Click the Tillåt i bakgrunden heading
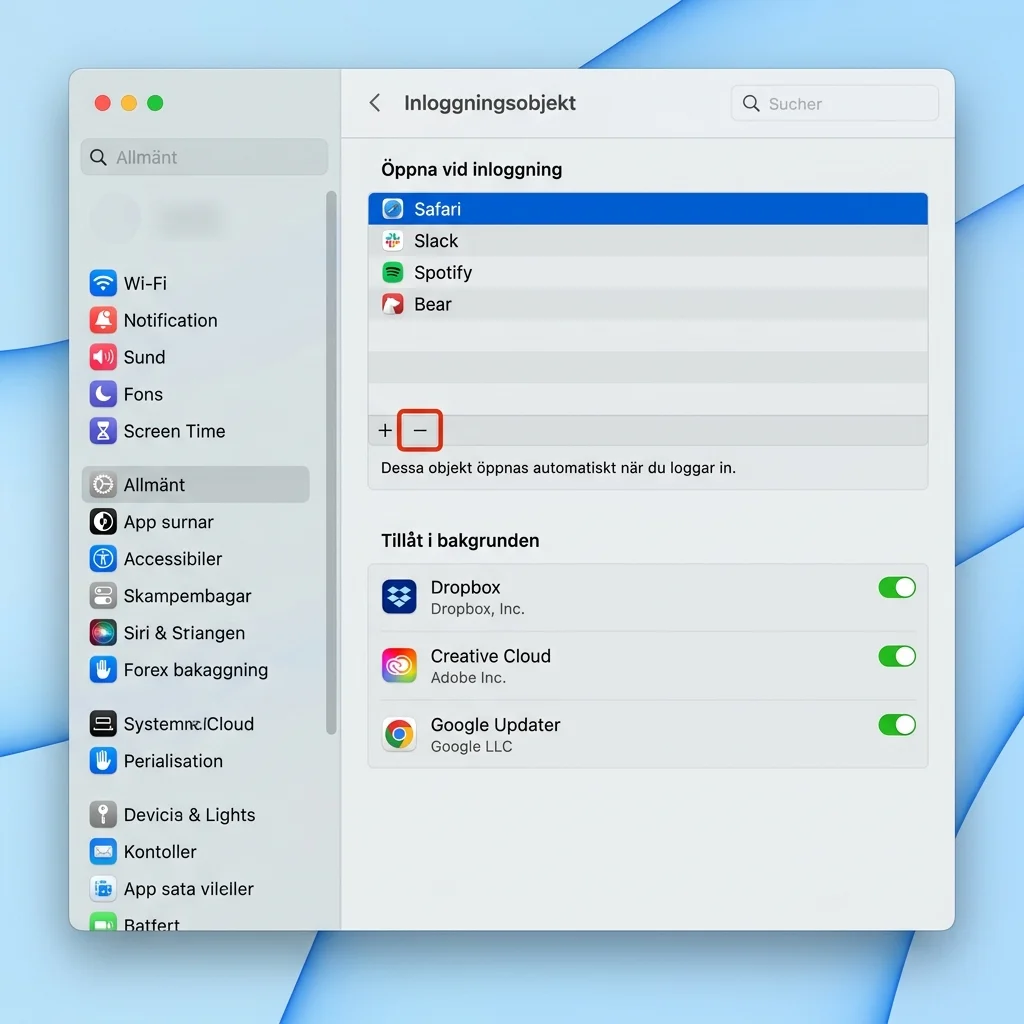The height and width of the screenshot is (1024, 1024). tap(460, 541)
